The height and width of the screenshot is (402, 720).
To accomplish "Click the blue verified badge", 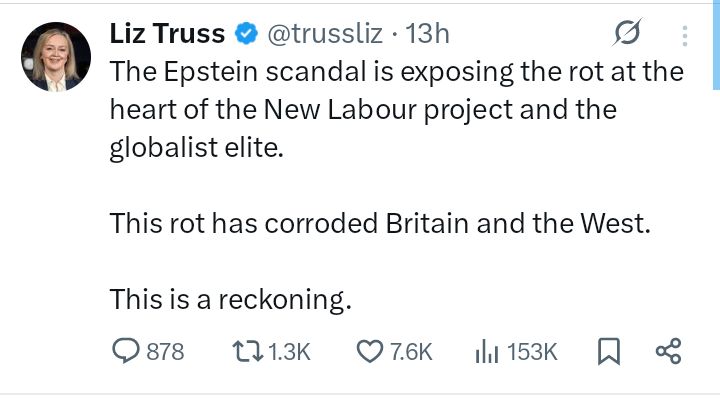I will [245, 34].
